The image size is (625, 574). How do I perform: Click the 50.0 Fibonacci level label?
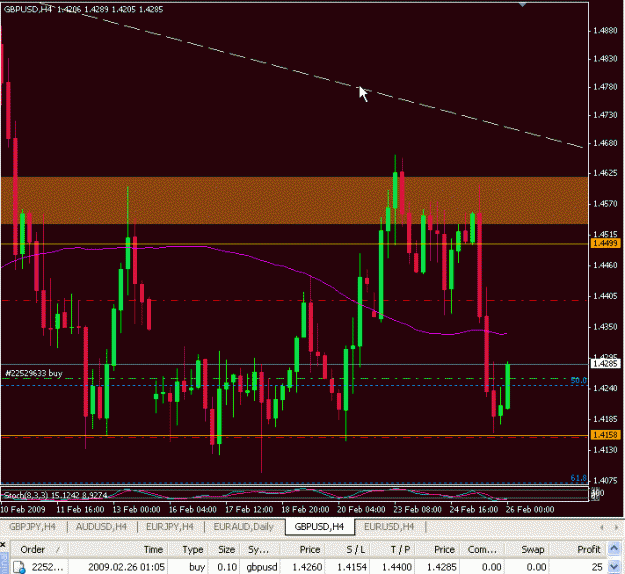click(x=579, y=380)
